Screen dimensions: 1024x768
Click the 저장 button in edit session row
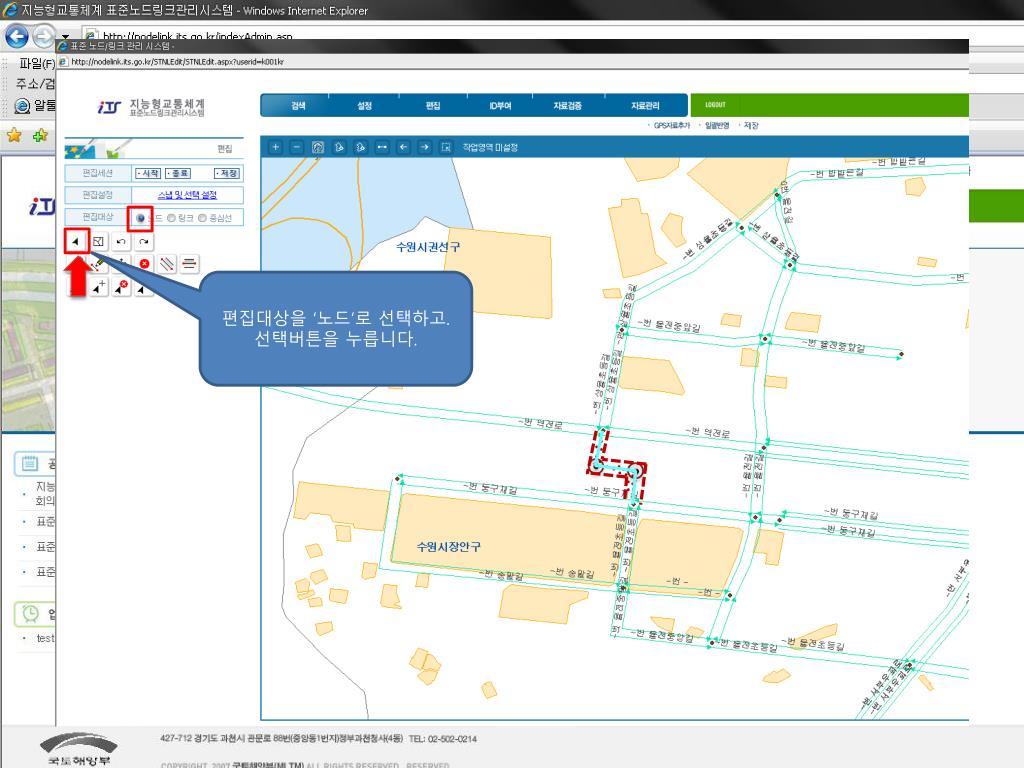tap(227, 173)
